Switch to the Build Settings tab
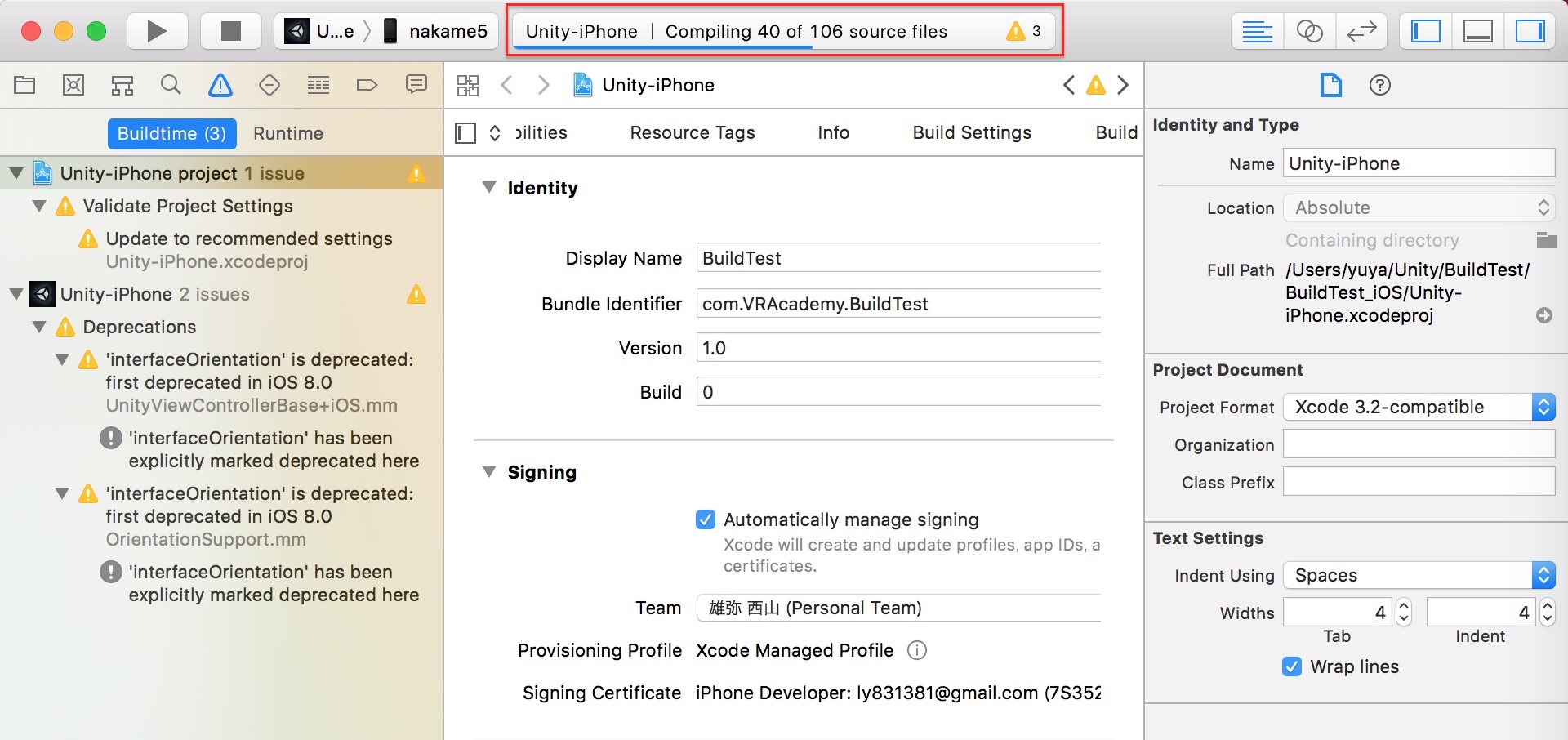 click(972, 132)
